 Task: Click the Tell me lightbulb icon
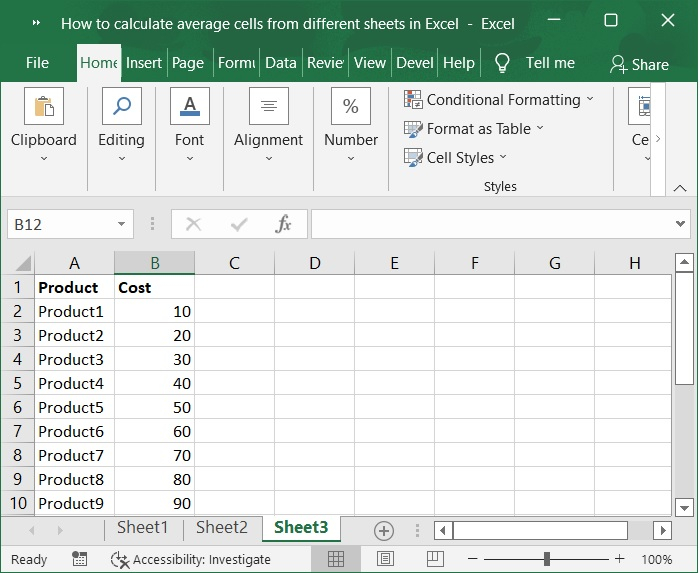coord(502,63)
